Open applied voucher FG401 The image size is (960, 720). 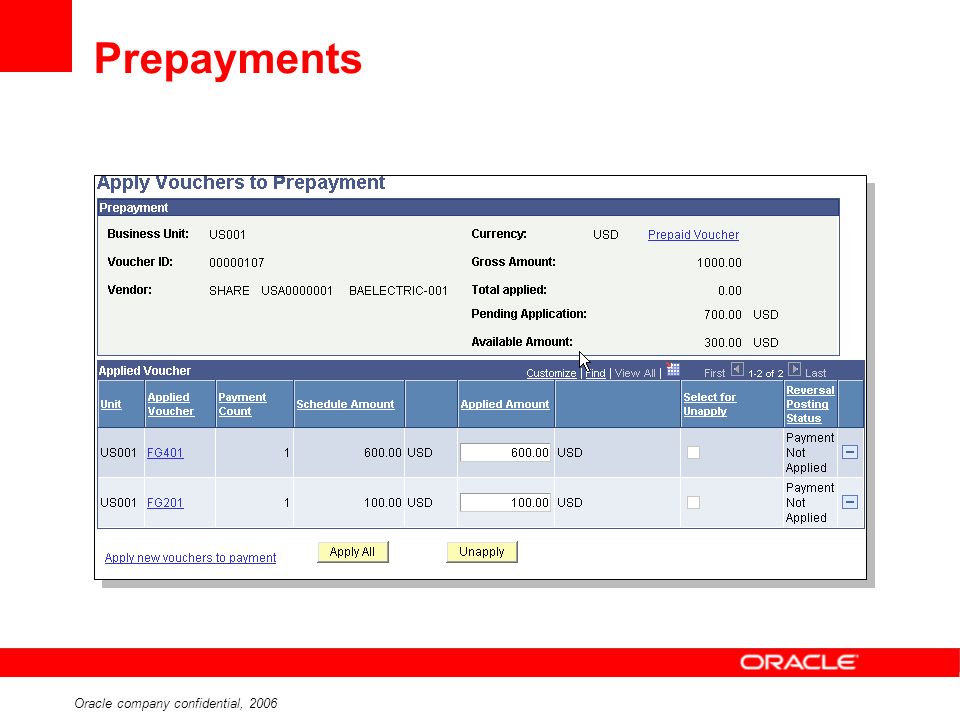pyautogui.click(x=165, y=452)
